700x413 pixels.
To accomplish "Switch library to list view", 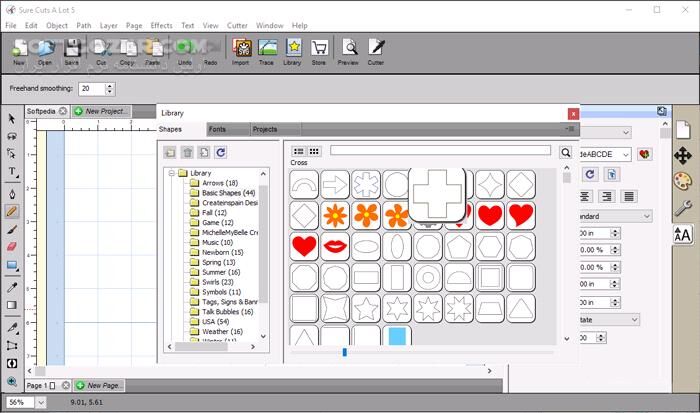I will coord(299,151).
